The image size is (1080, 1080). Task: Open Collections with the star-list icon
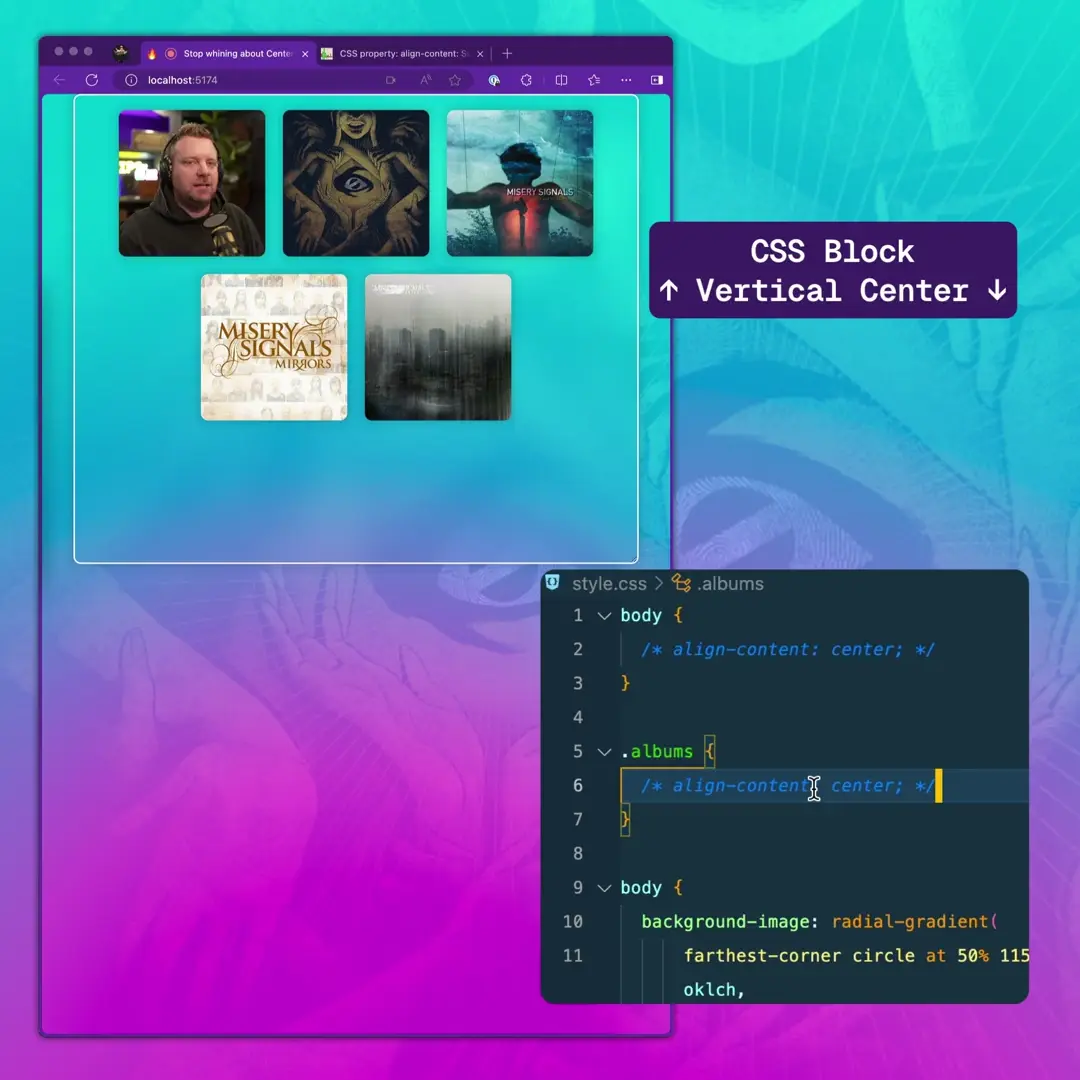(x=594, y=80)
